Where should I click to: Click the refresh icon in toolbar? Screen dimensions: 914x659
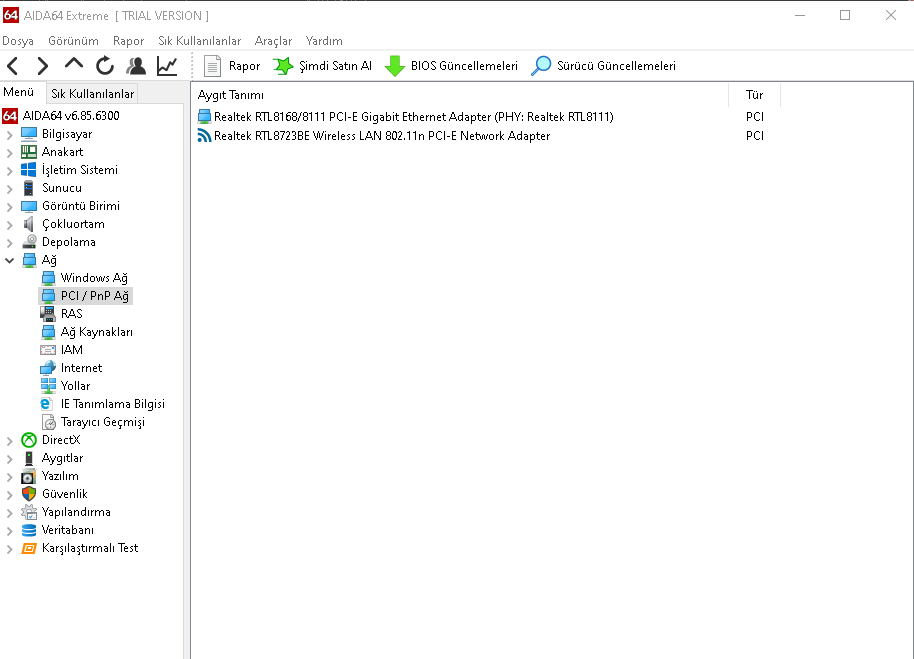point(105,66)
